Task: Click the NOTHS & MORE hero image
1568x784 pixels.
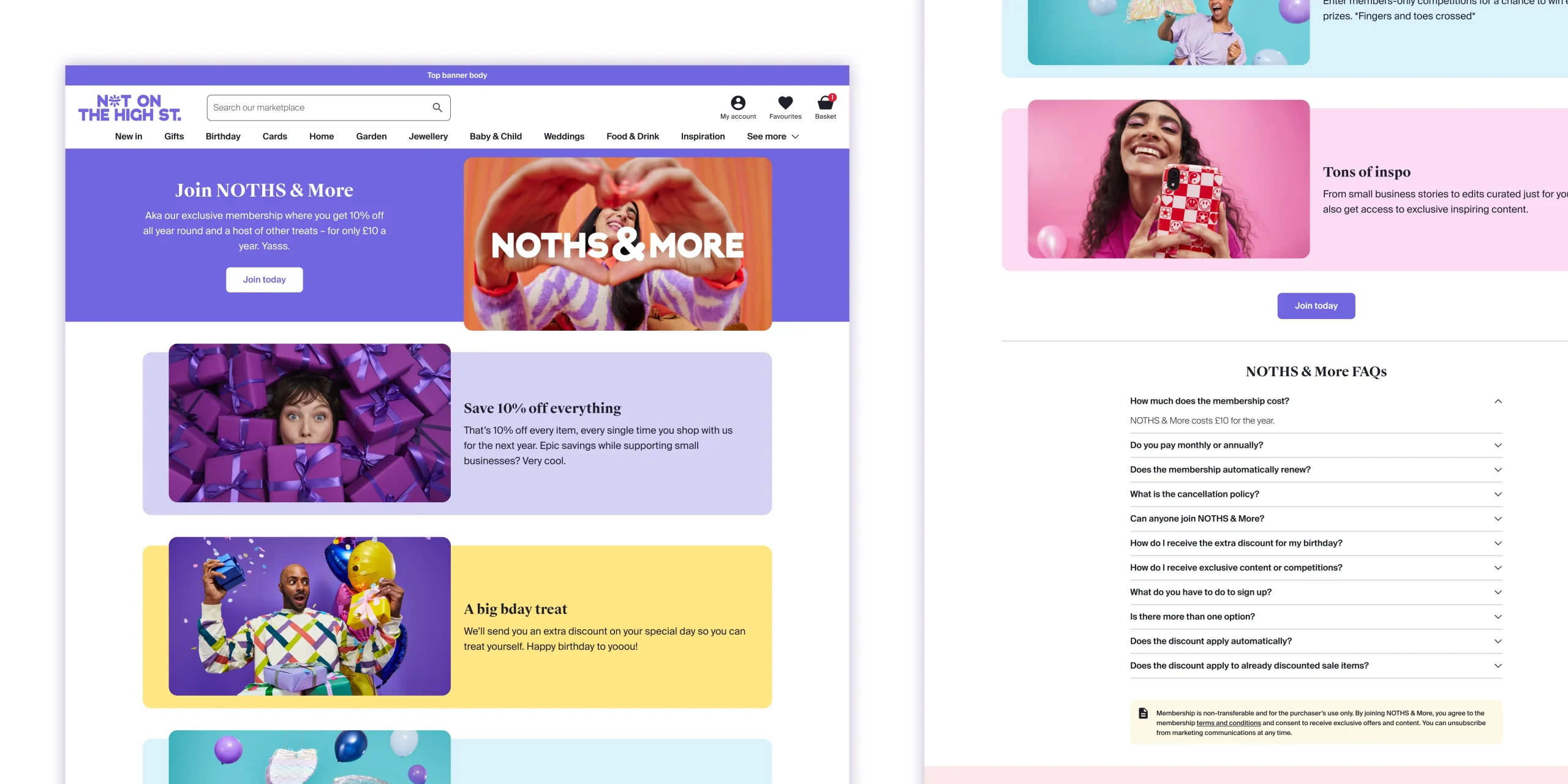Action: pyautogui.click(x=617, y=244)
